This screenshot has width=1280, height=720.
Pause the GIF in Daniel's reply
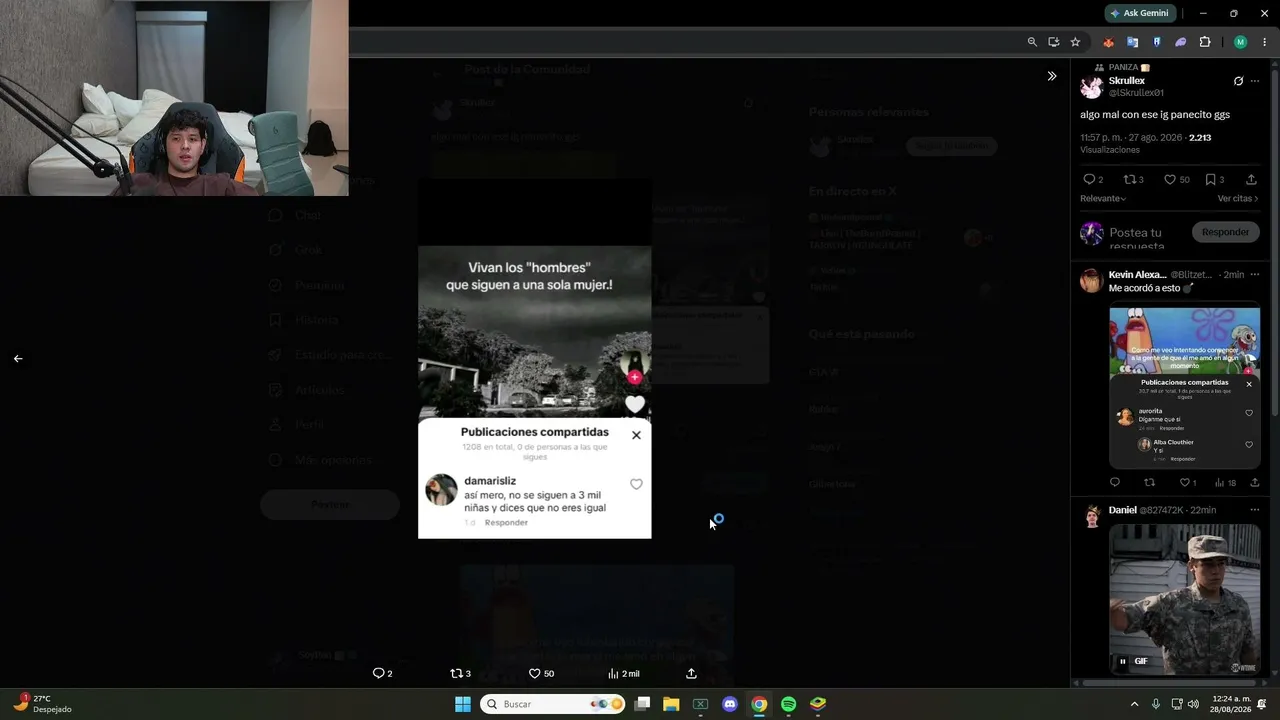click(x=1123, y=661)
